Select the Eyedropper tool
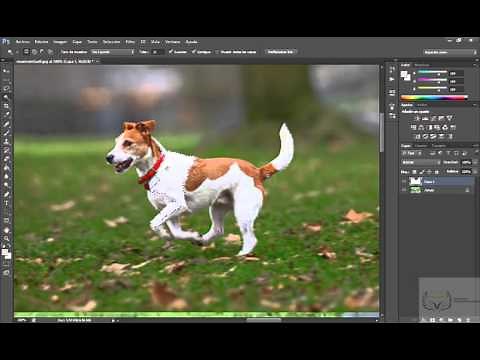The width and height of the screenshot is (480, 360). (6, 115)
